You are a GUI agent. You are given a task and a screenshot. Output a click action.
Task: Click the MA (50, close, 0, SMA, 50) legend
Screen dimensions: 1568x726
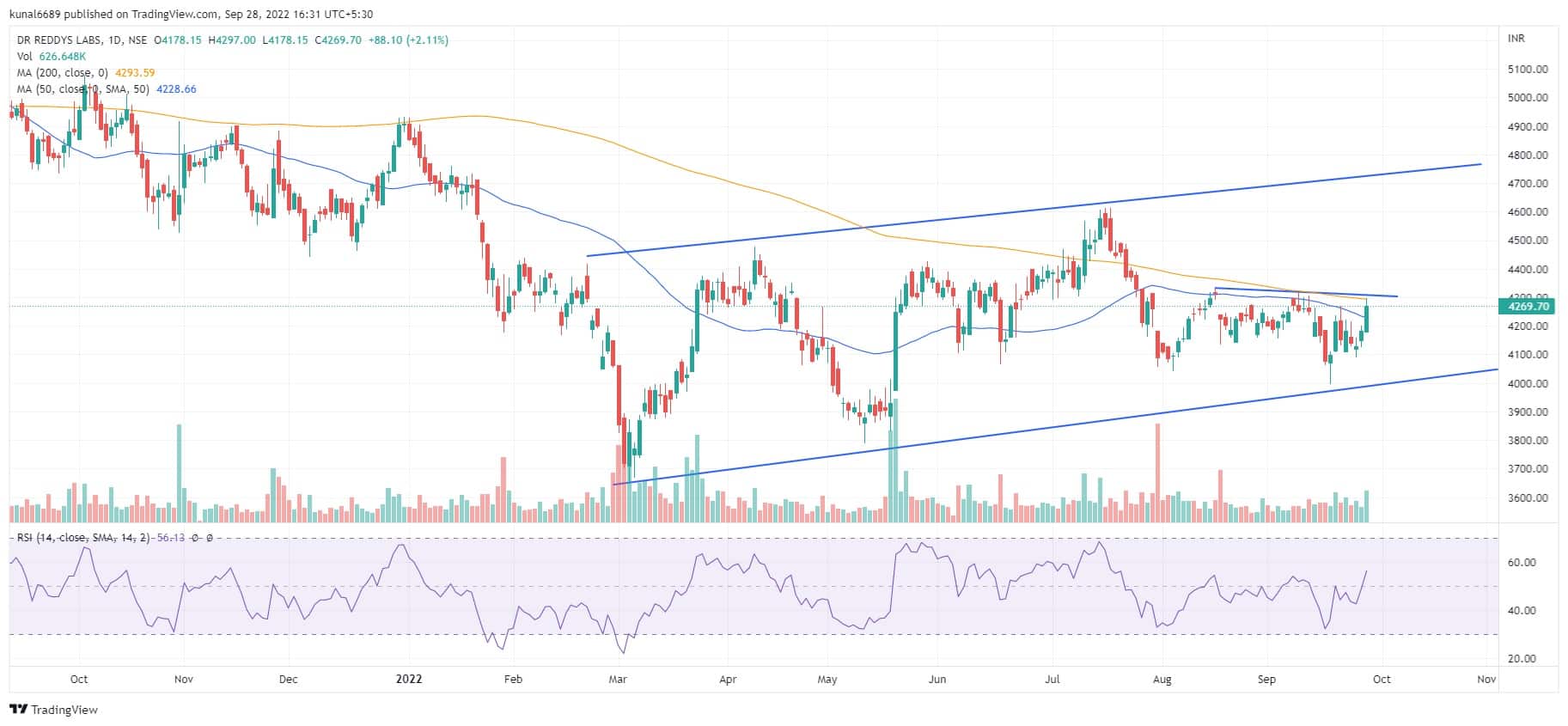tap(83, 89)
